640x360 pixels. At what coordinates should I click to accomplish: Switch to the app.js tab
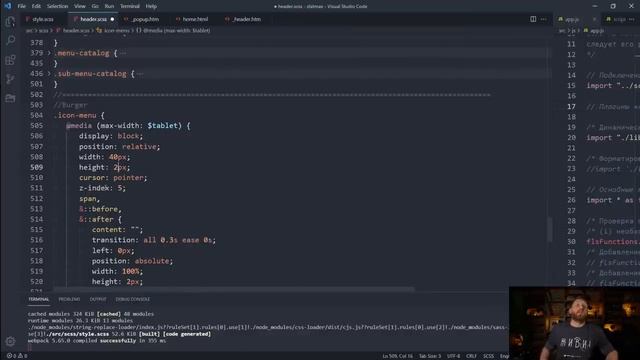[x=572, y=19]
